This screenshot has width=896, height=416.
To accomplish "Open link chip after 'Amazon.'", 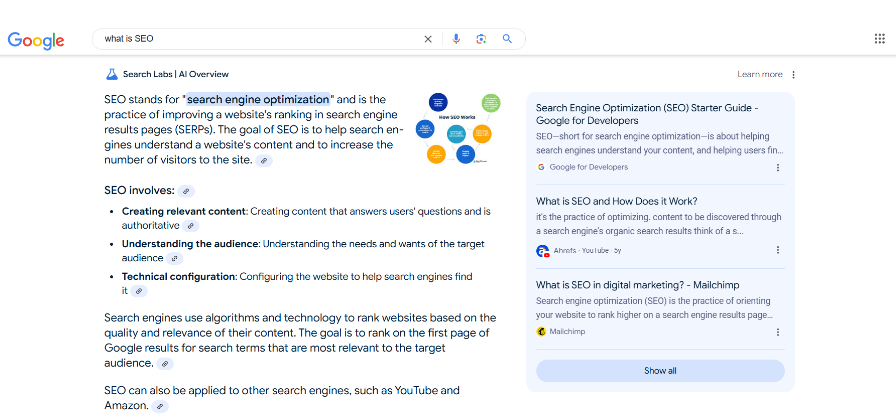I will [x=161, y=407].
